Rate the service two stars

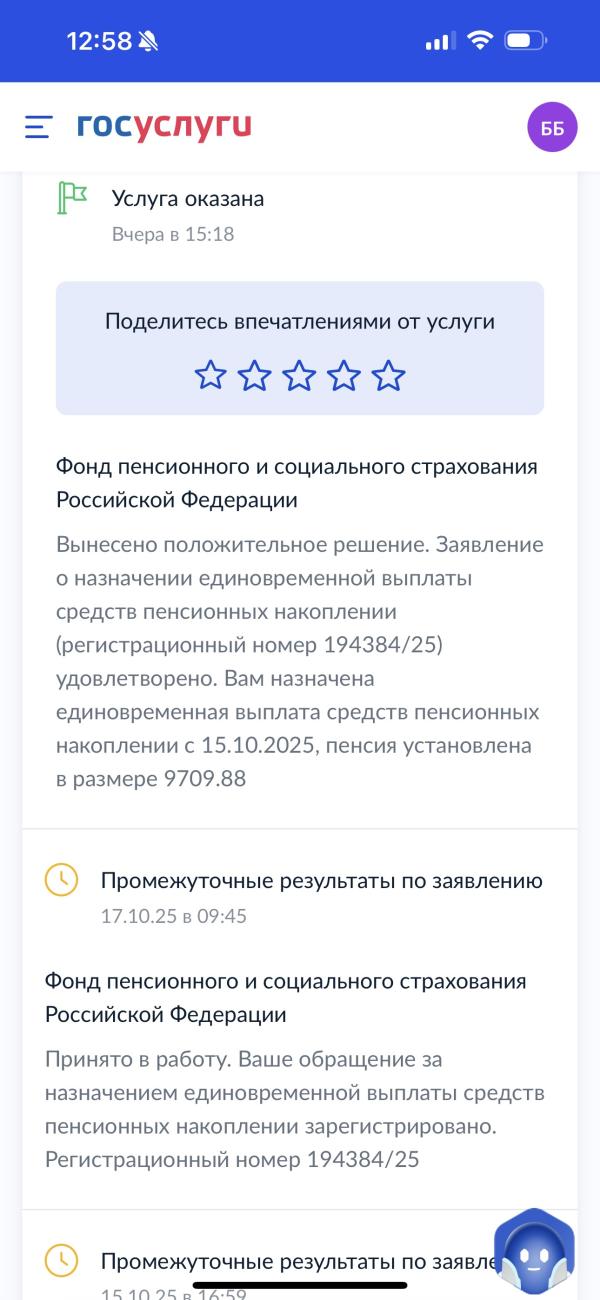255,376
